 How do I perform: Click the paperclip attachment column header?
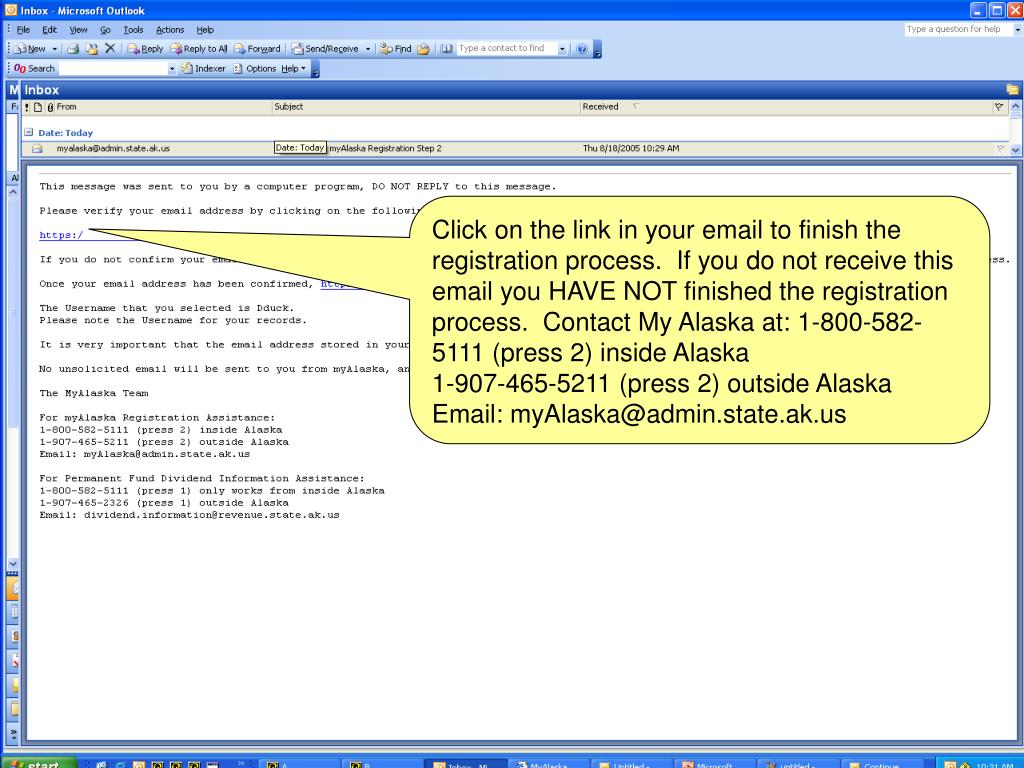tap(50, 107)
